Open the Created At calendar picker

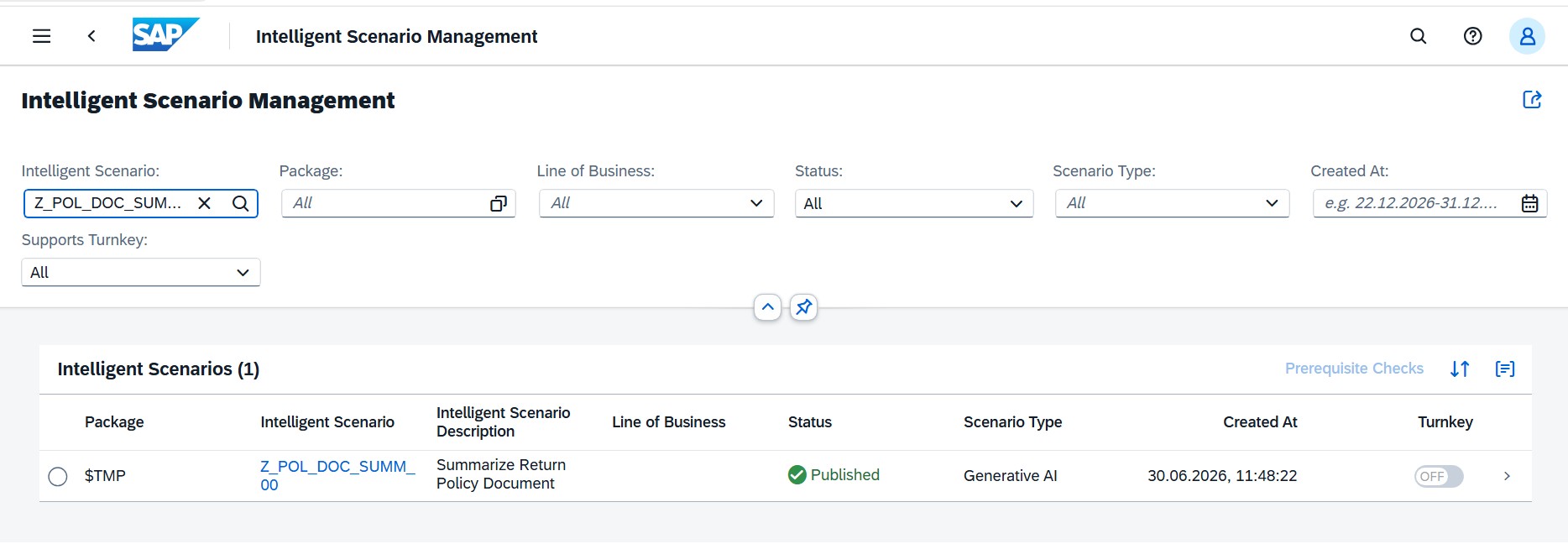(1530, 203)
